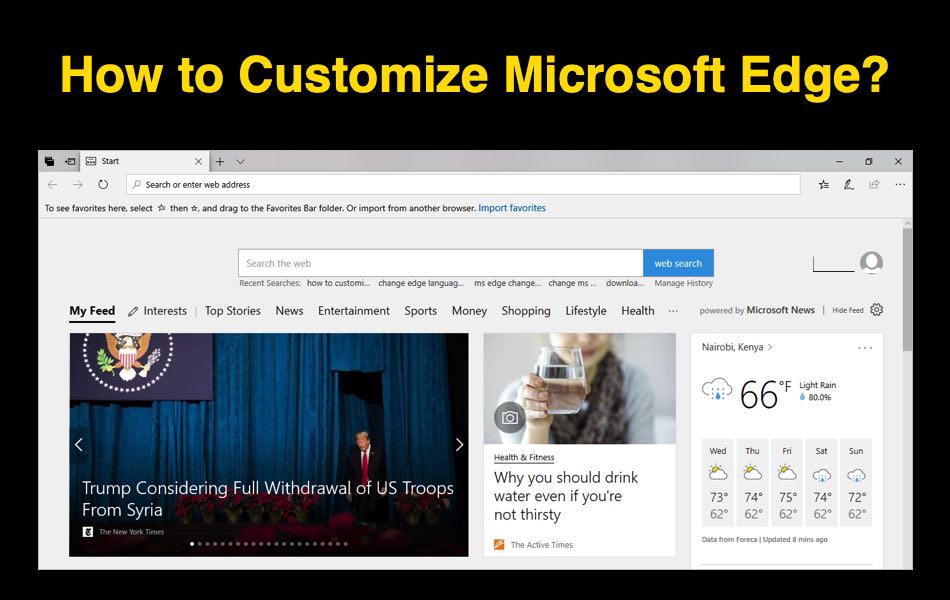Image resolution: width=950 pixels, height=600 pixels.
Task: Select Thu forecast tile
Action: coord(752,482)
